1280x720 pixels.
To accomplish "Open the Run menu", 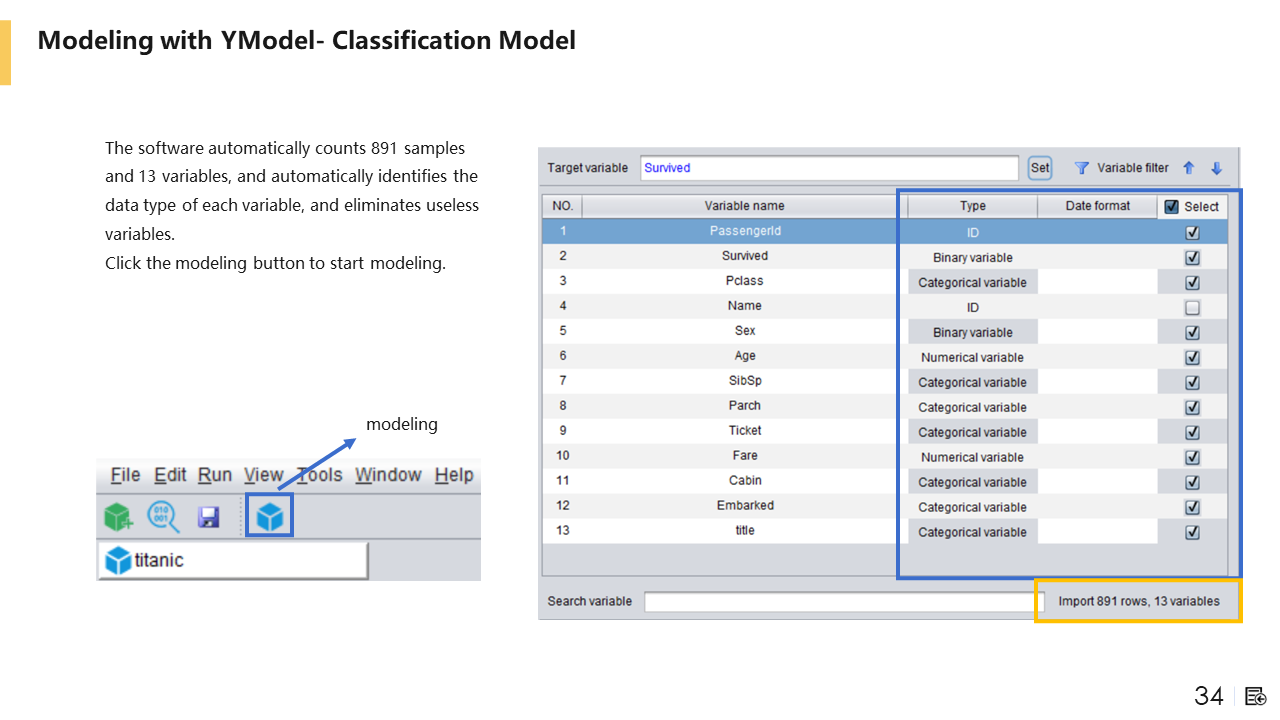I will 214,475.
